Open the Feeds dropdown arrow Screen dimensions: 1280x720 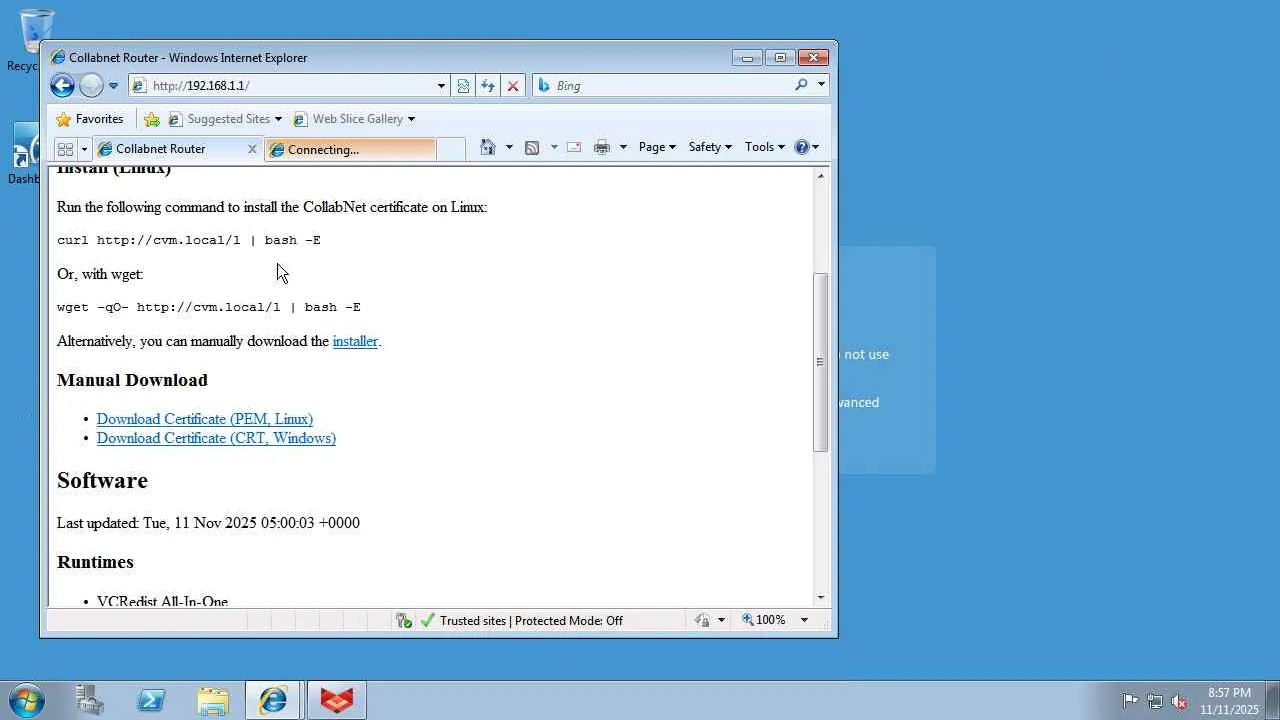pyautogui.click(x=554, y=147)
